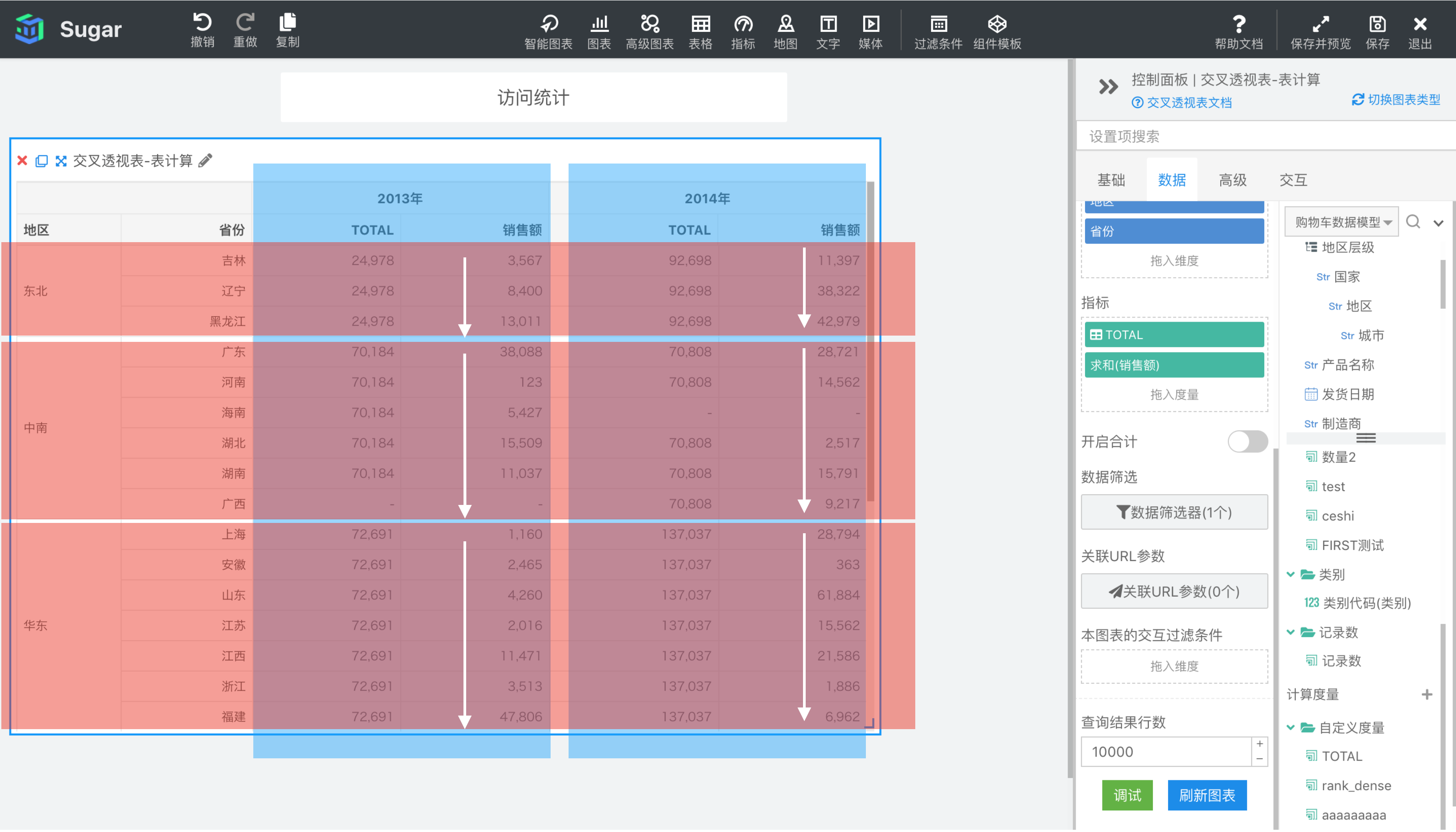Click the 地区层级 hierarchy item
This screenshot has width=1456, height=832.
[x=1340, y=248]
